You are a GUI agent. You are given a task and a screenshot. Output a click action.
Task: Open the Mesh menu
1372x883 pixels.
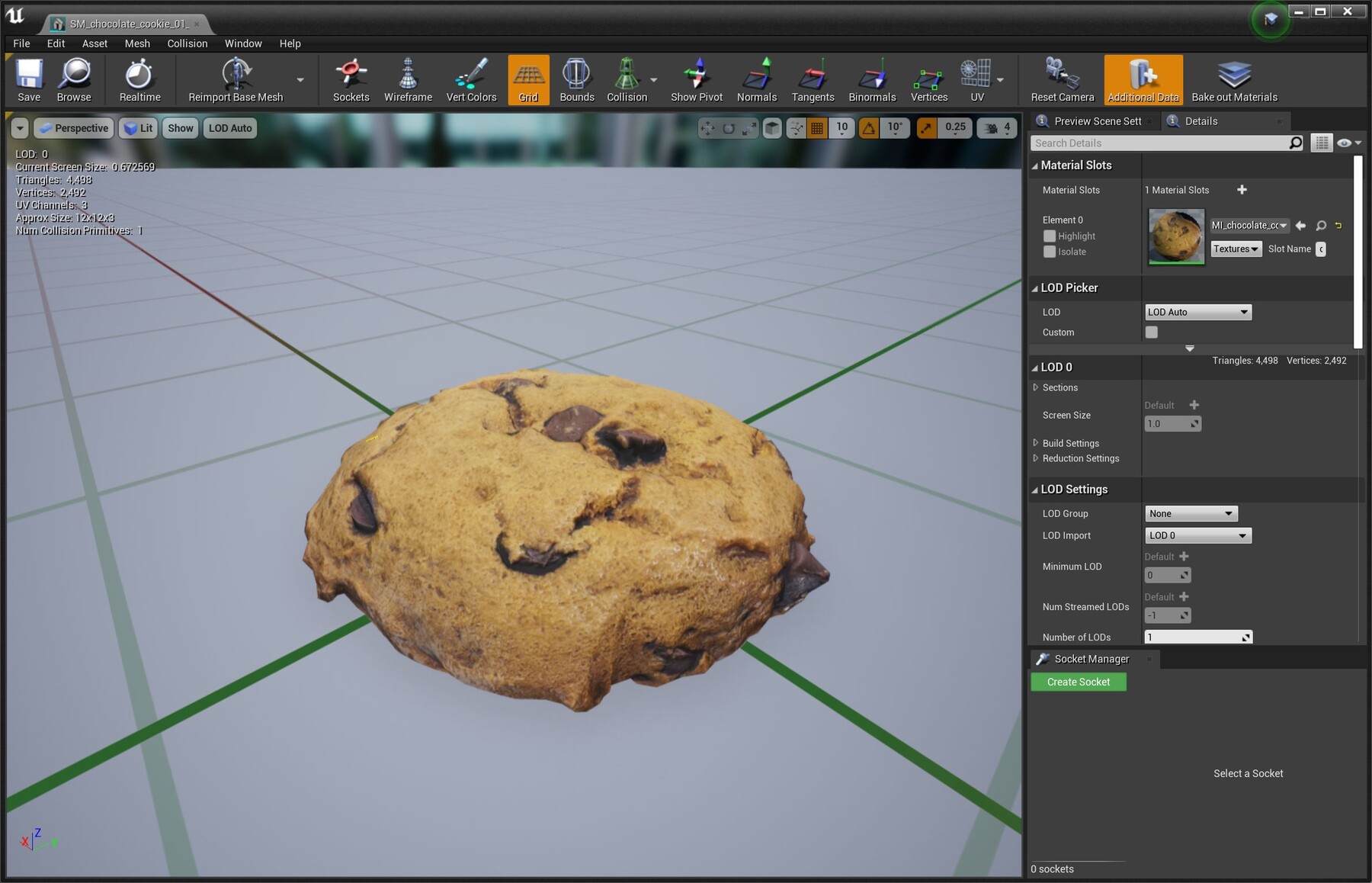pos(137,43)
